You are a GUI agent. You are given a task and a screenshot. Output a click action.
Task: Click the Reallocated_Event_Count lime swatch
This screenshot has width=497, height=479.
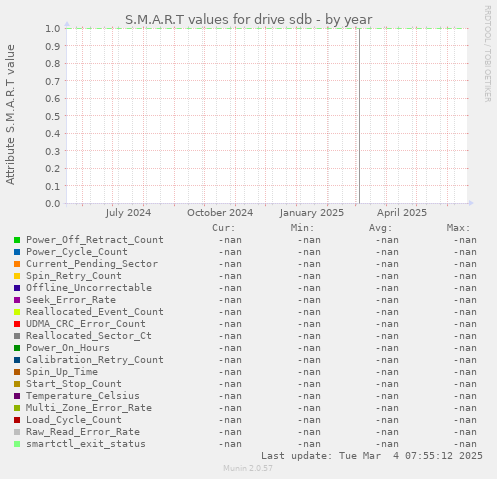pos(17,312)
